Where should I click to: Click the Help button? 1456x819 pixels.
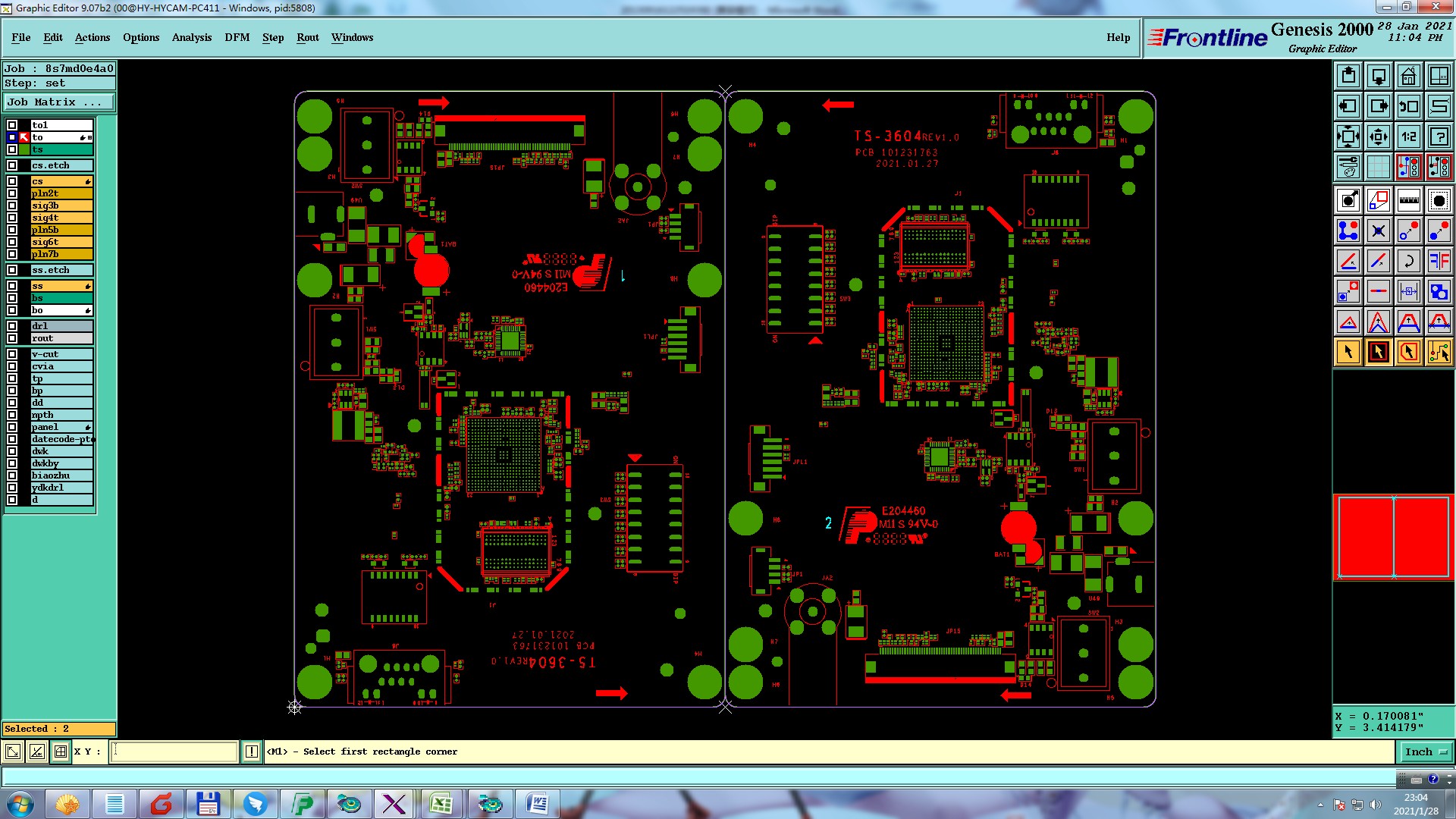1118,37
